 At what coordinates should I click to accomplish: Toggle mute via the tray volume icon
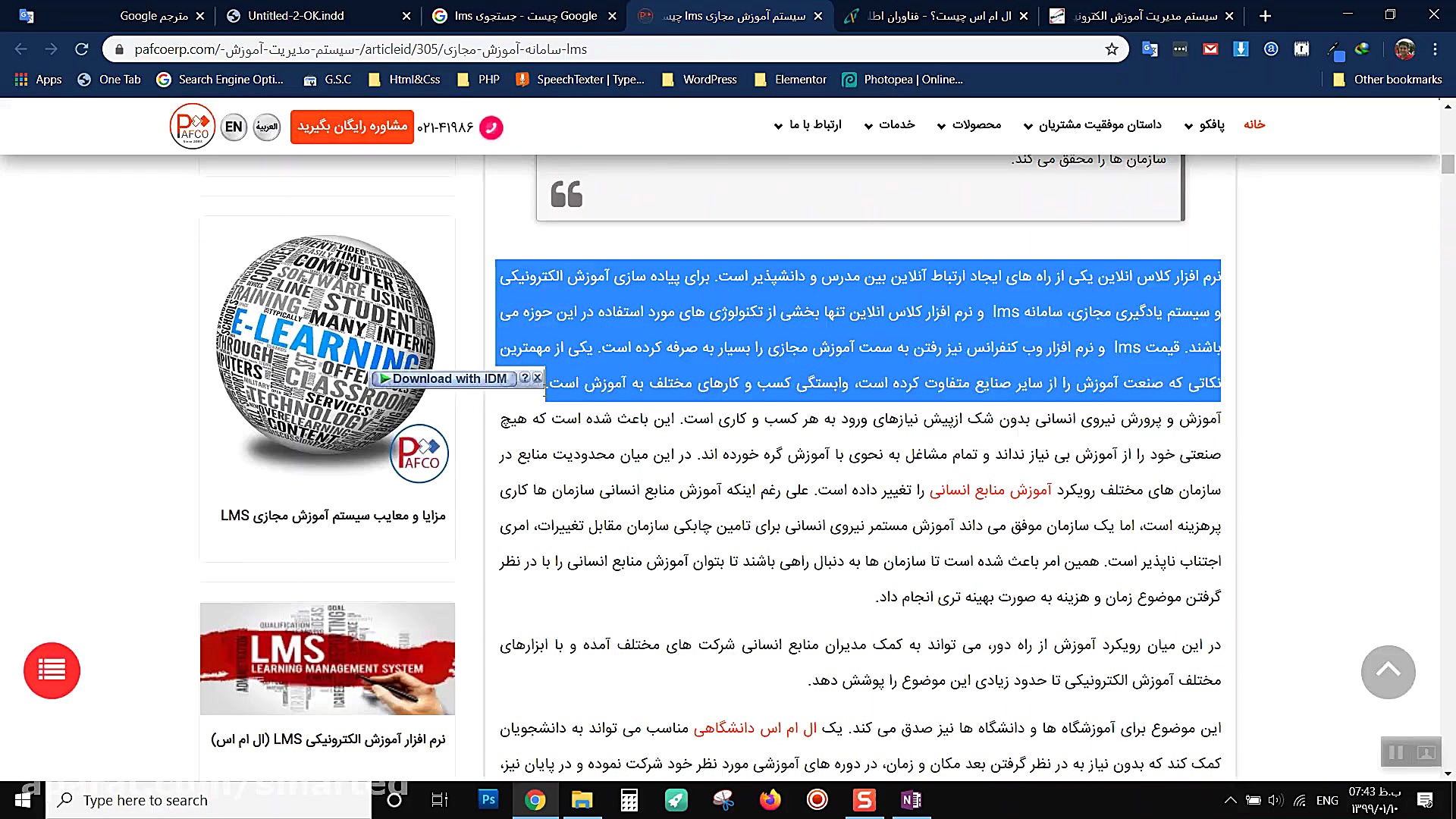pos(1274,800)
